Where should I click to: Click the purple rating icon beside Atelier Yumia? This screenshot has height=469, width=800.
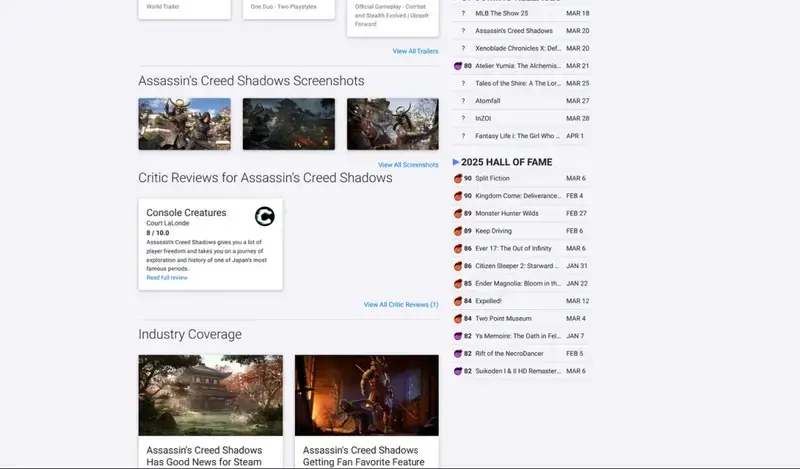458,65
